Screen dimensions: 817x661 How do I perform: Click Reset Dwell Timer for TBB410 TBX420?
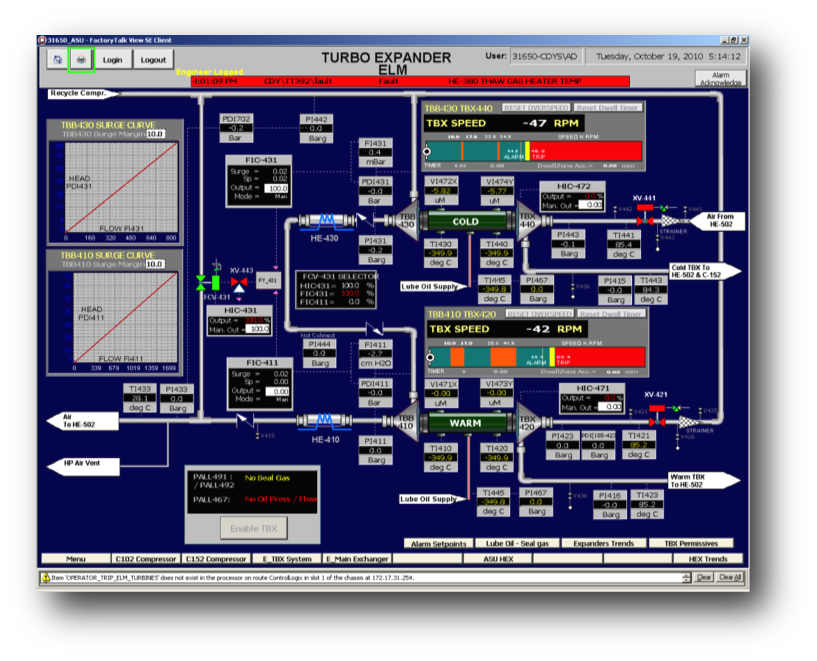coord(611,314)
